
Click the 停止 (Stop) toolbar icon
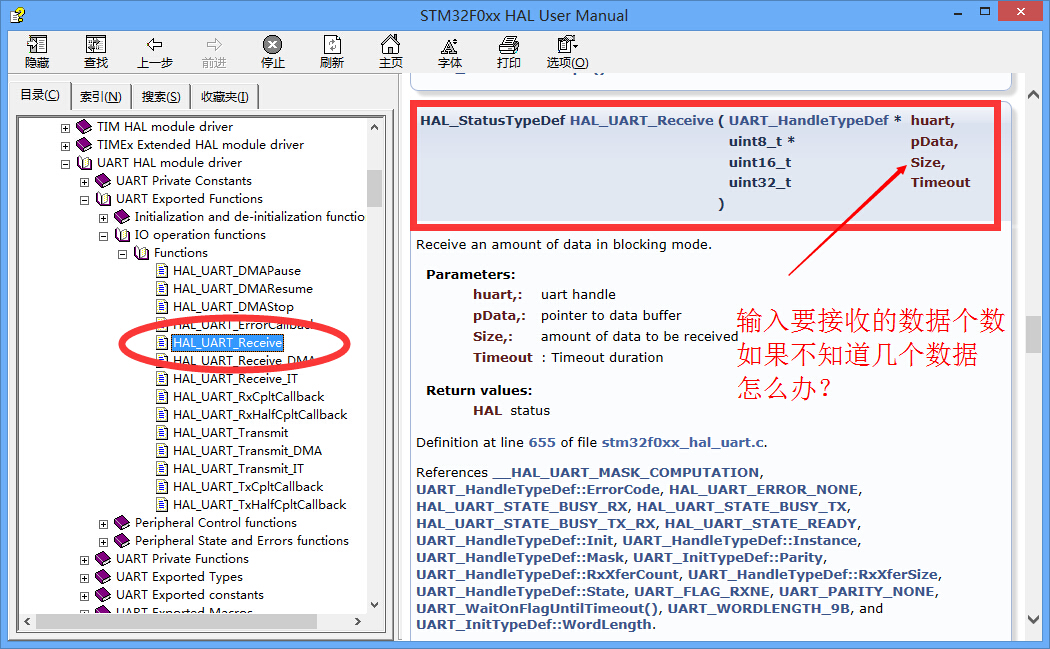[272, 45]
